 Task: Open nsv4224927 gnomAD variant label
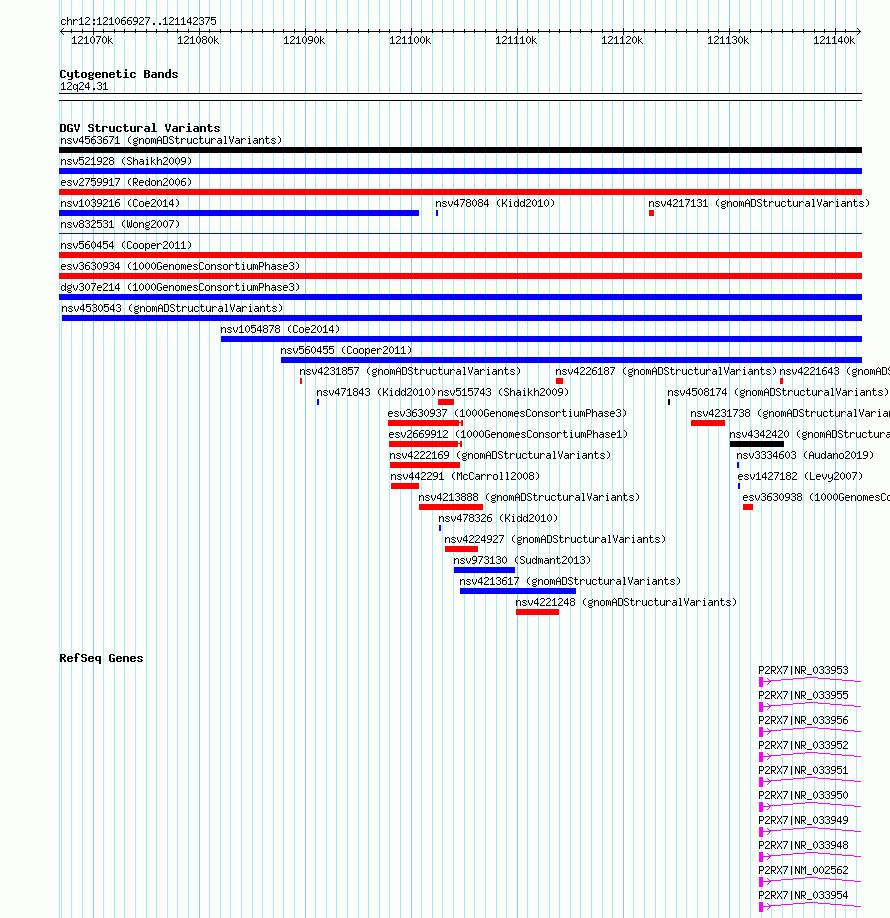click(x=555, y=540)
